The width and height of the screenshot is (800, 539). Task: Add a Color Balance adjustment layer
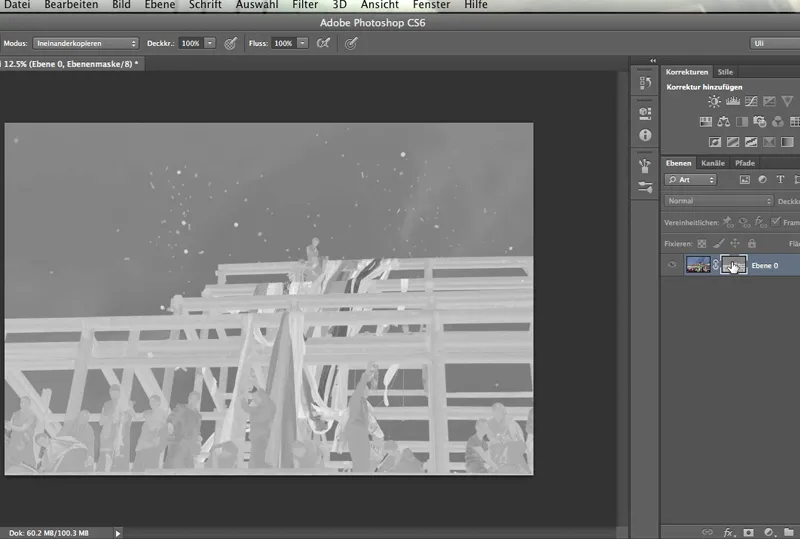723,121
